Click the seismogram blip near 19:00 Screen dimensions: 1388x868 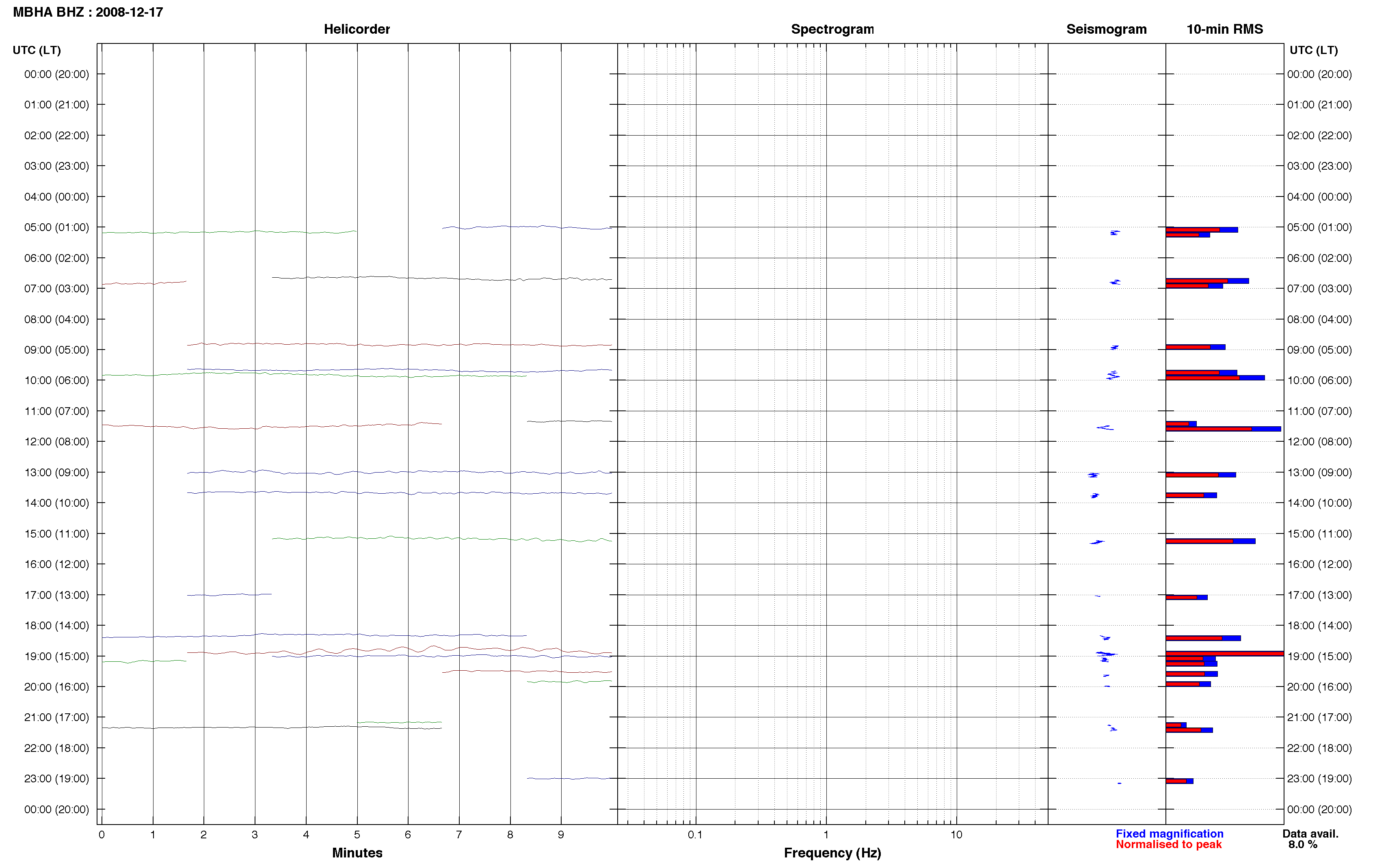click(x=1106, y=654)
